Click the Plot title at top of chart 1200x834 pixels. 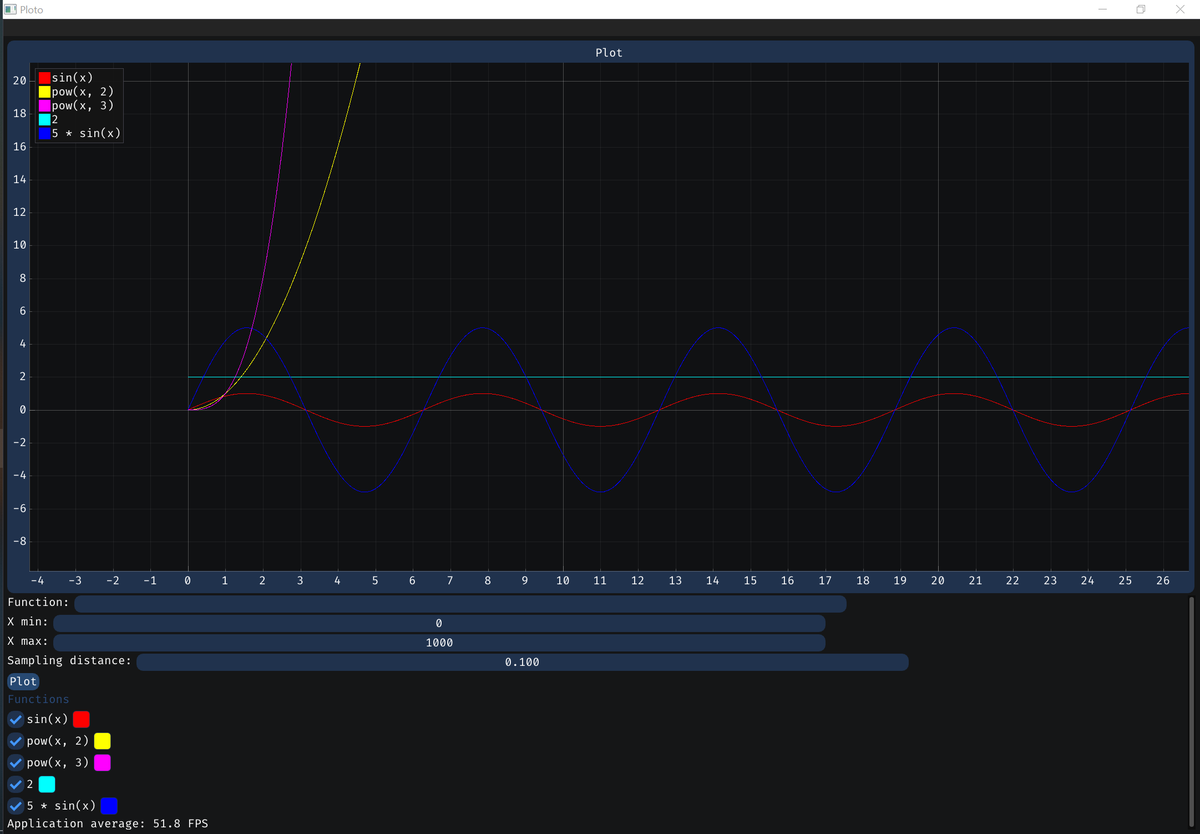tap(608, 52)
